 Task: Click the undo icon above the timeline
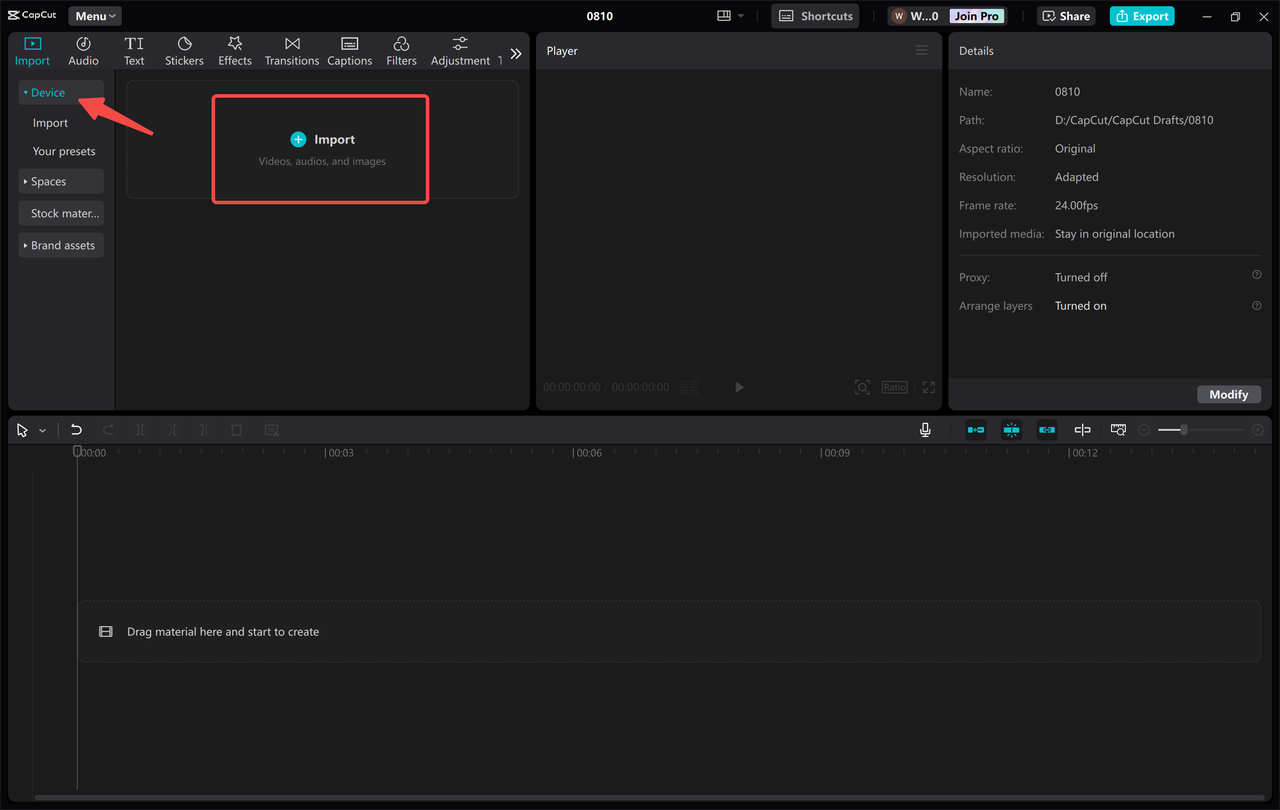point(76,429)
